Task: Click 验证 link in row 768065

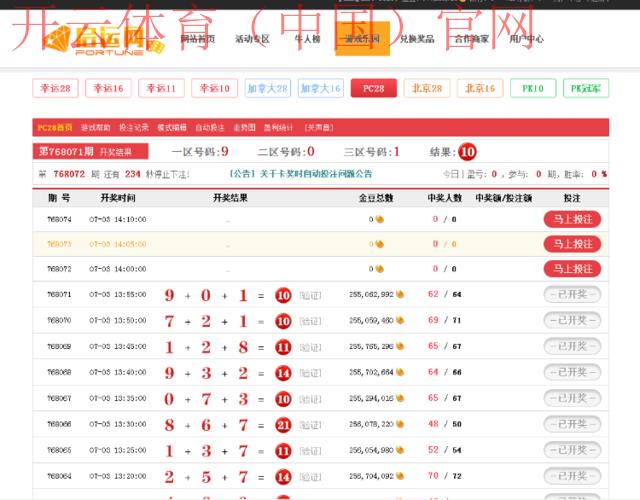Action: pos(310,451)
